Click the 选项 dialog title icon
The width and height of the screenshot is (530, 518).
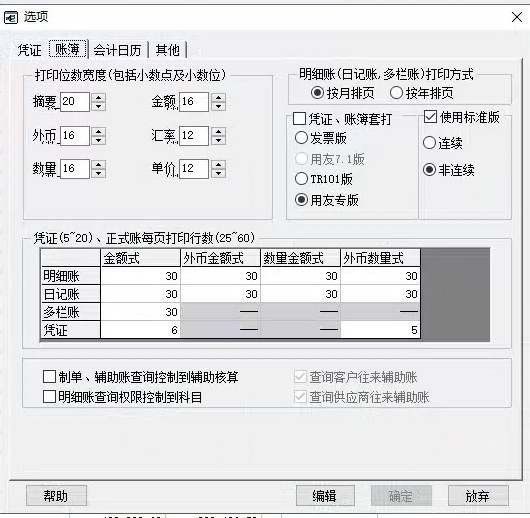tap(11, 17)
